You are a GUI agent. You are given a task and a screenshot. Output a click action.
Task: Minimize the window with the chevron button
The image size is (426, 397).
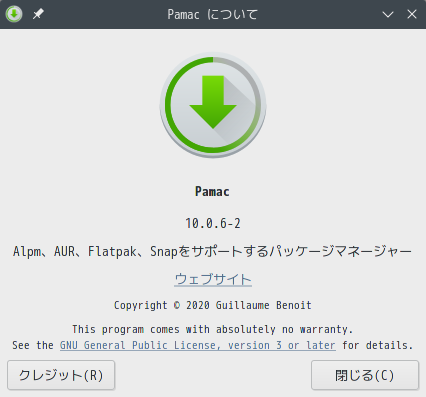pyautogui.click(x=388, y=14)
